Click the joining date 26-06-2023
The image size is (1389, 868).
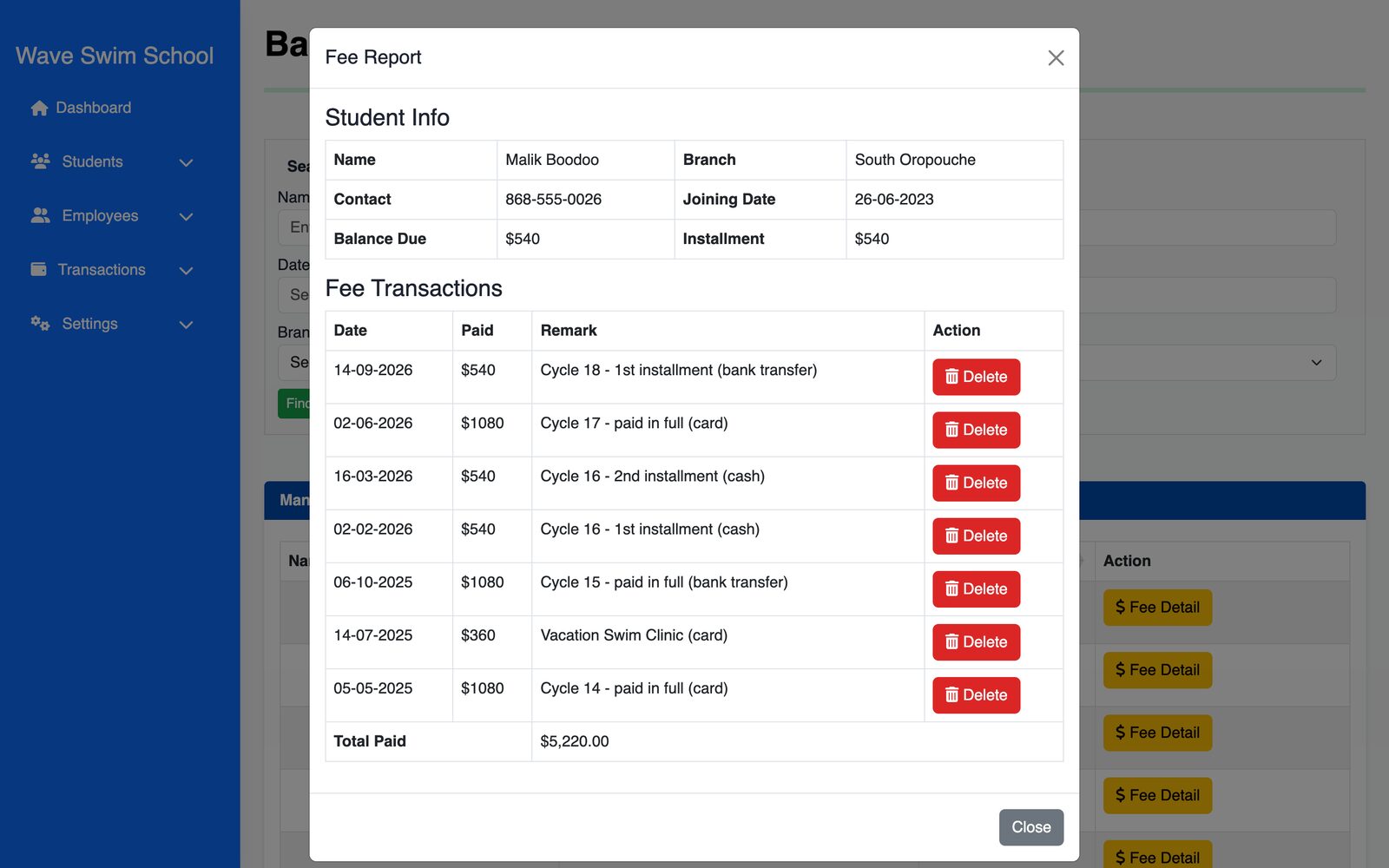point(894,199)
